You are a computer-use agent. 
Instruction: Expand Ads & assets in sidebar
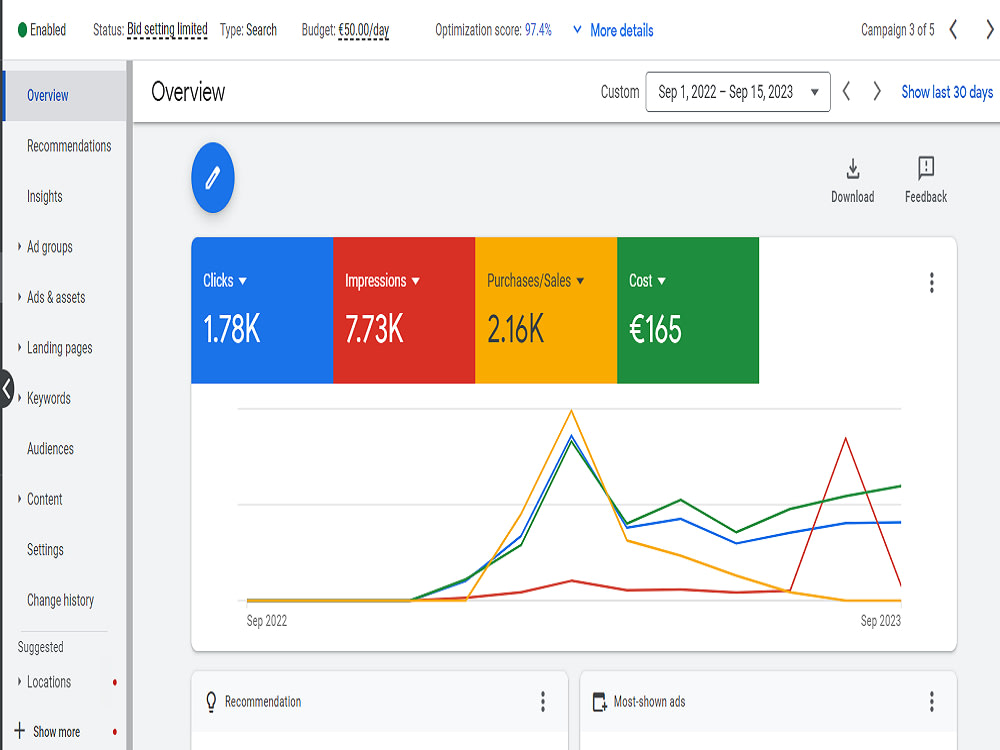[19, 297]
